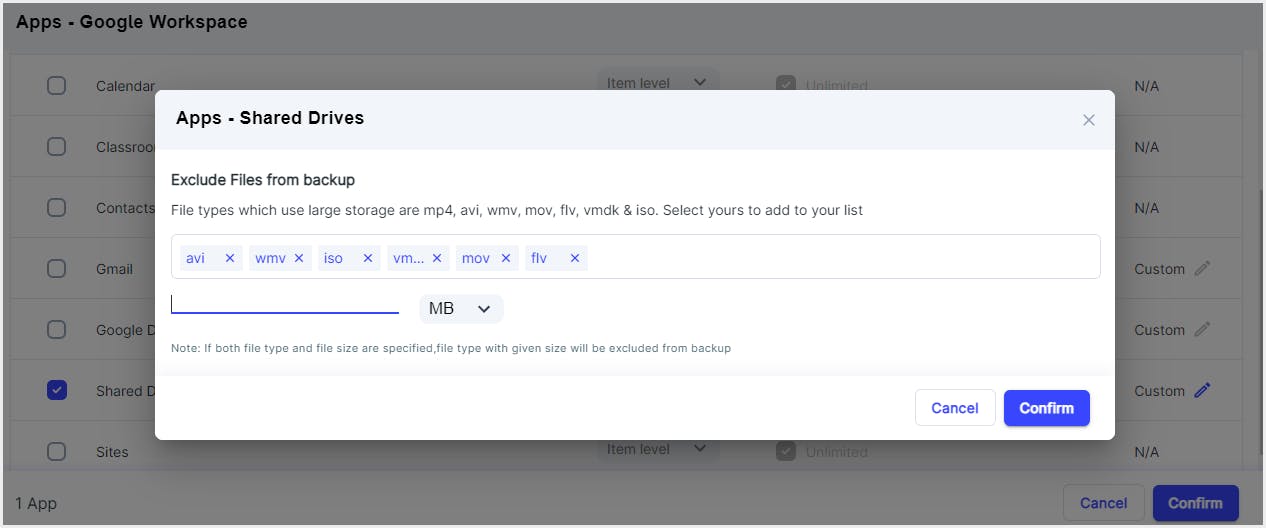Remove the avi file type tag
Image resolution: width=1266 pixels, height=528 pixels.
coord(230,258)
